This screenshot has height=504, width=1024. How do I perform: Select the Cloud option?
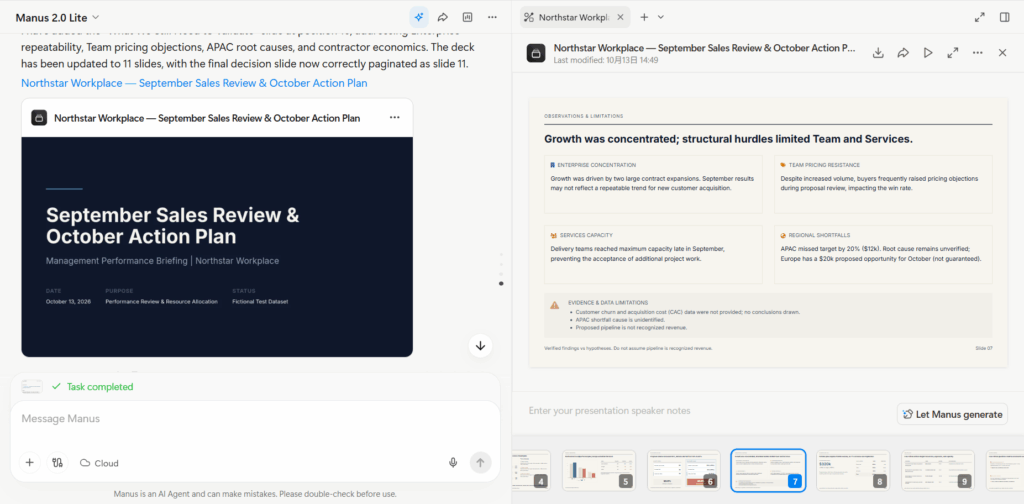coord(99,463)
